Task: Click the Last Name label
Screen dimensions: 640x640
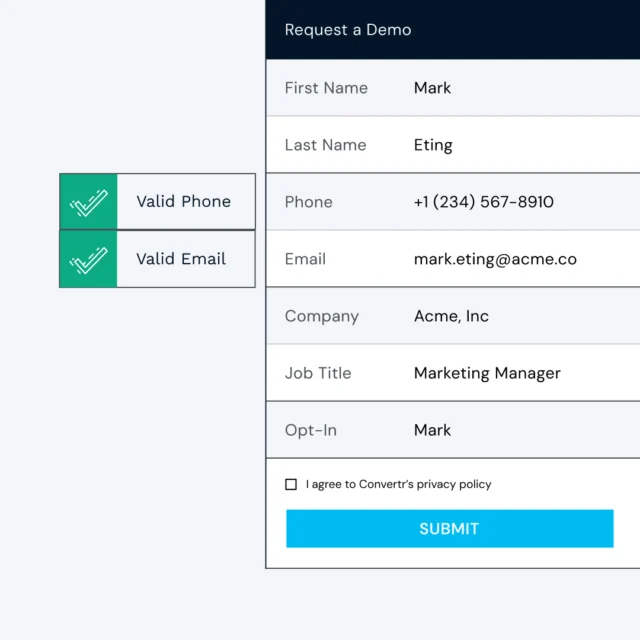Action: click(325, 145)
